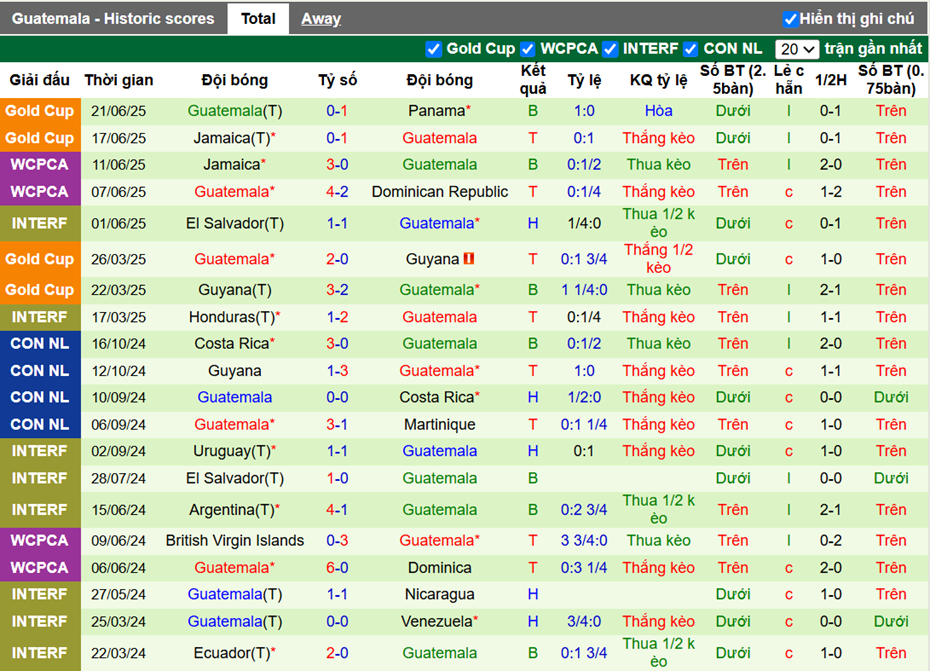This screenshot has width=930, height=671.
Task: Click Martinique team name
Action: (x=439, y=424)
